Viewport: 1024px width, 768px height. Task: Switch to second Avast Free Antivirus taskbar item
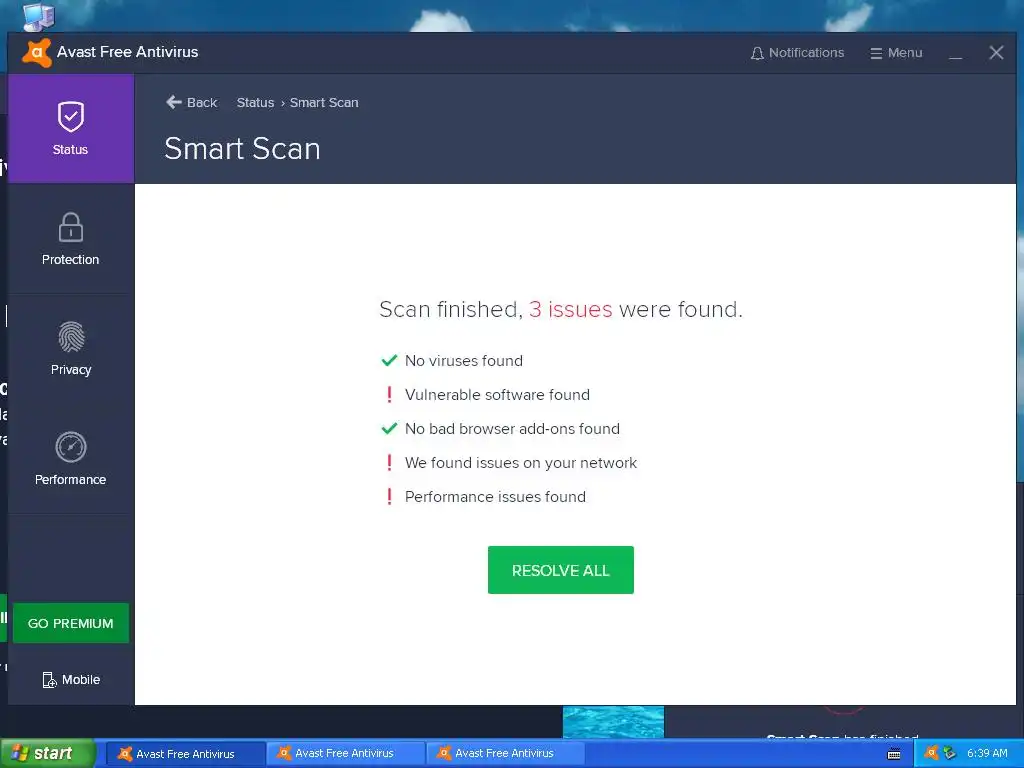345,754
